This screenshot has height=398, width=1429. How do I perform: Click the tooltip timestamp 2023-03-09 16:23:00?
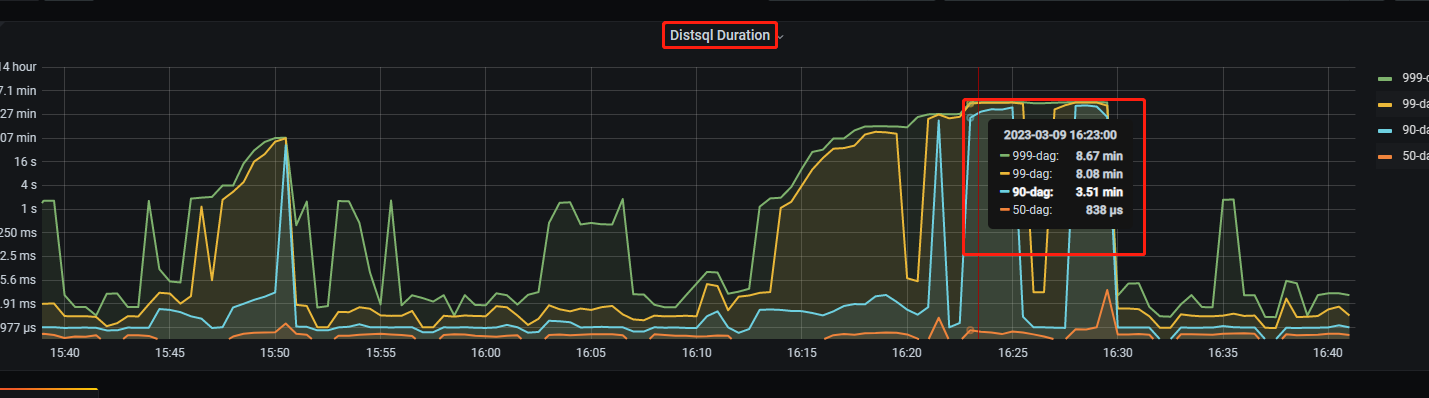tap(1060, 134)
